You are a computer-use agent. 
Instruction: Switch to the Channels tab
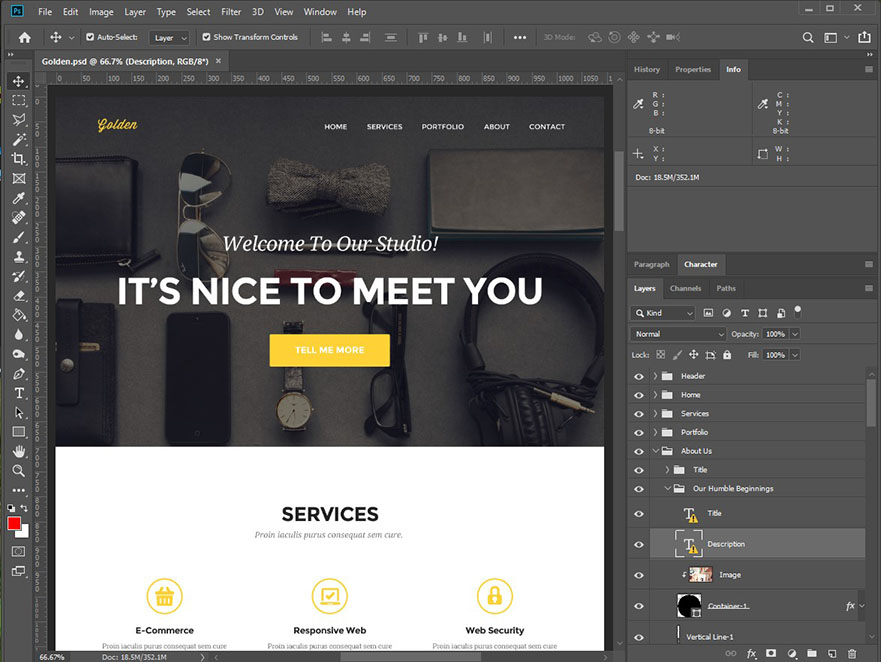[x=685, y=288]
